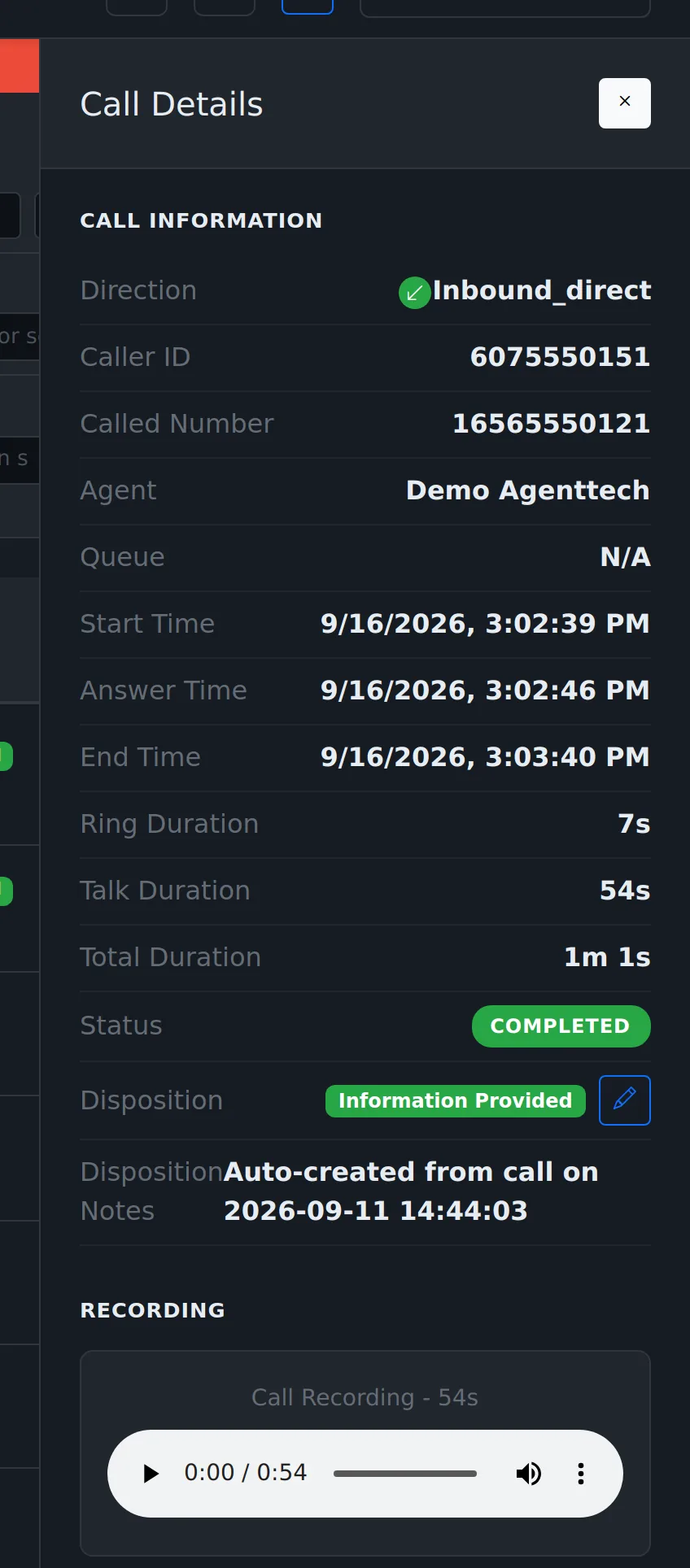The width and height of the screenshot is (690, 1568).
Task: Select start time 3:02:39 PM value
Action: (x=486, y=624)
